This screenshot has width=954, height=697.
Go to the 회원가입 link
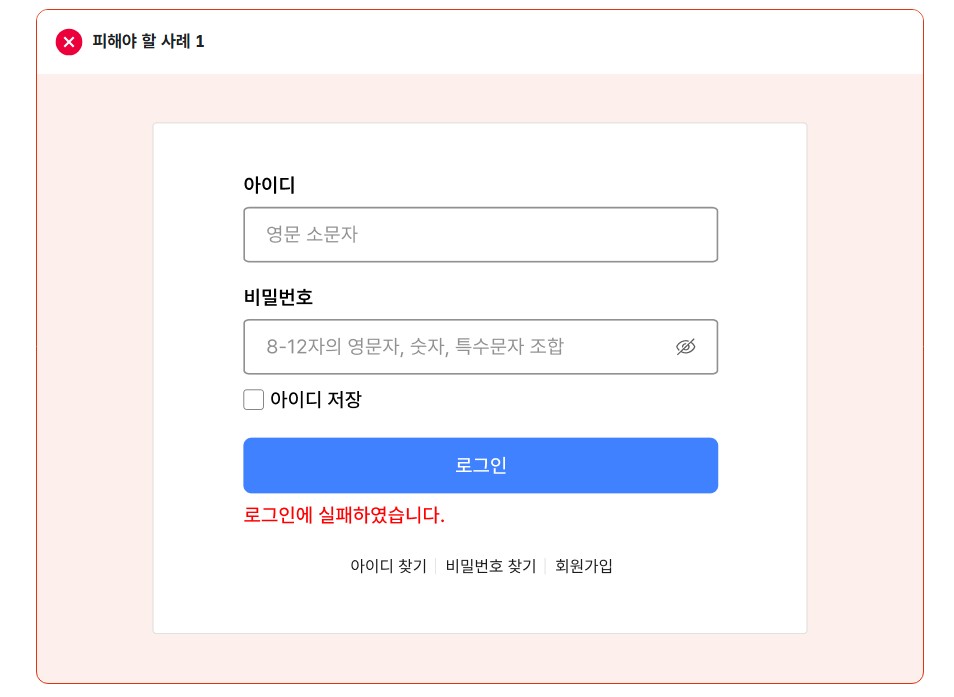tap(584, 566)
